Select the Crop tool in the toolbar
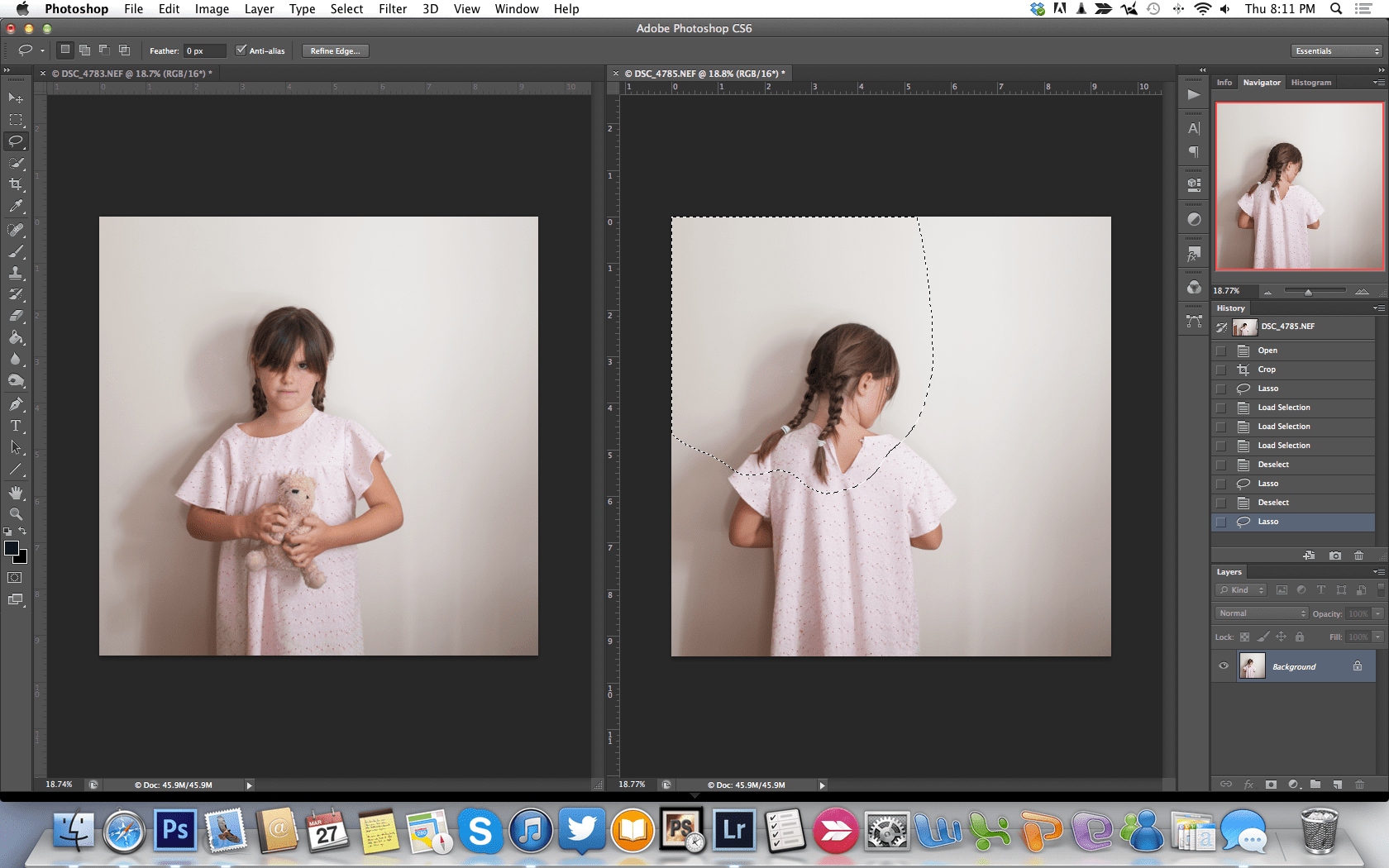 pyautogui.click(x=16, y=184)
